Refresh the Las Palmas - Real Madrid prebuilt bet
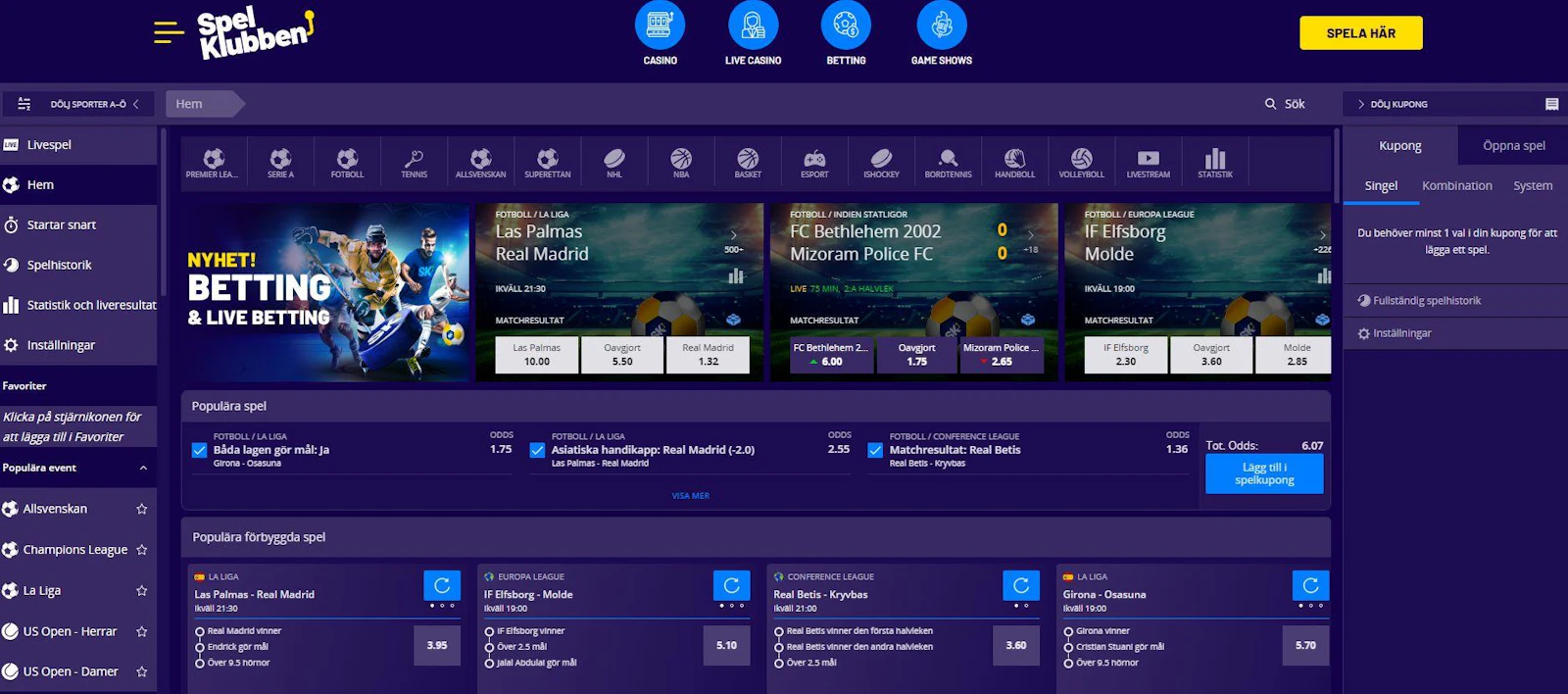 point(442,585)
